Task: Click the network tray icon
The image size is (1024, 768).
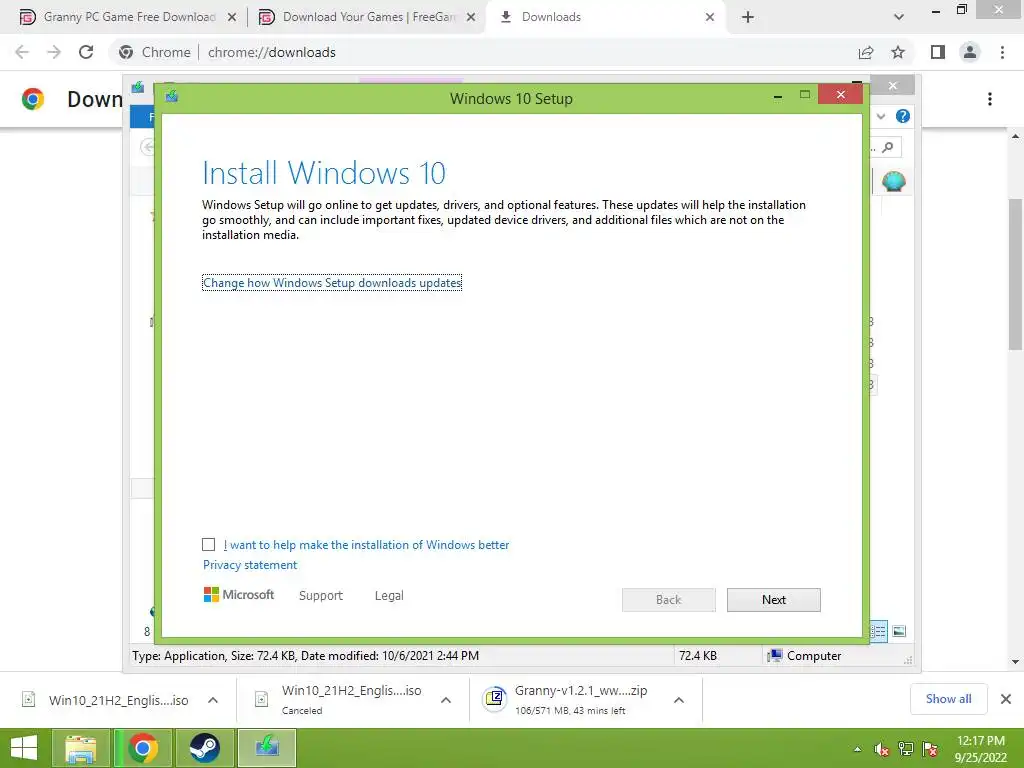Action: [x=906, y=749]
